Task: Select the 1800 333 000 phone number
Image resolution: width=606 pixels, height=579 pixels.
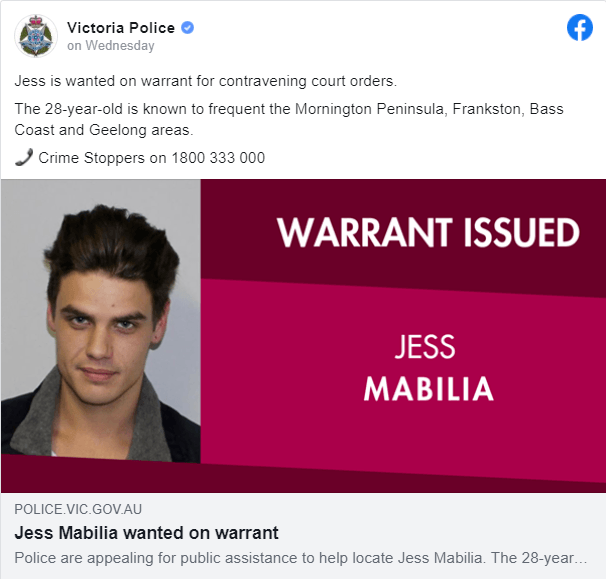Action: [x=218, y=158]
